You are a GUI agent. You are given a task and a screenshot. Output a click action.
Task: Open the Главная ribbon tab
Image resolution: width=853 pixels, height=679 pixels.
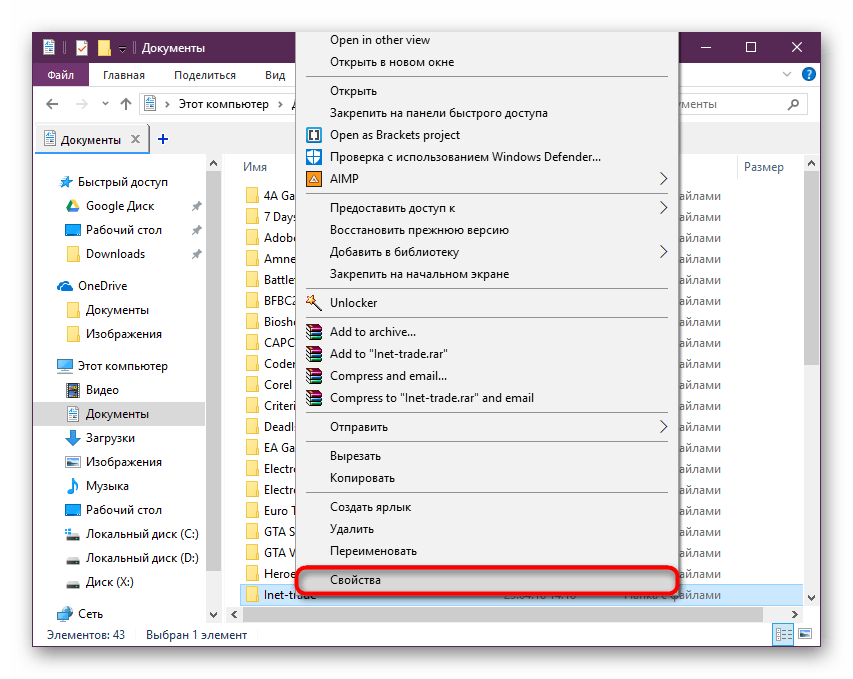(123, 75)
